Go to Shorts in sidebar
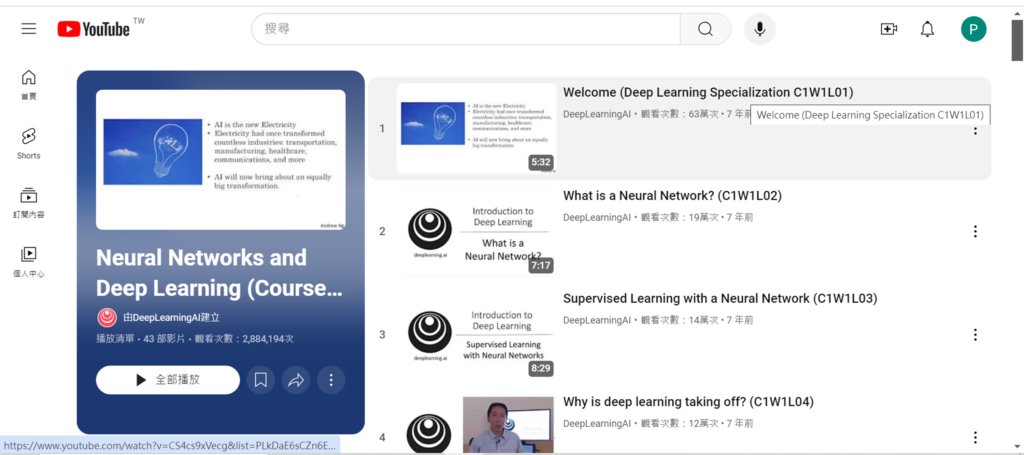 pos(29,143)
